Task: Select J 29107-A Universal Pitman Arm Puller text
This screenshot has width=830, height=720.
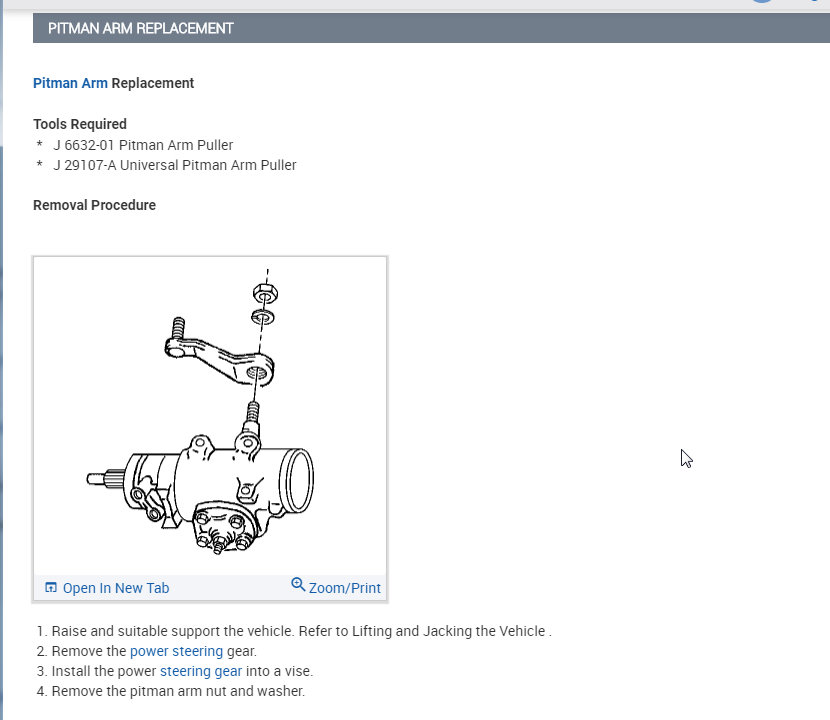Action: click(x=175, y=165)
